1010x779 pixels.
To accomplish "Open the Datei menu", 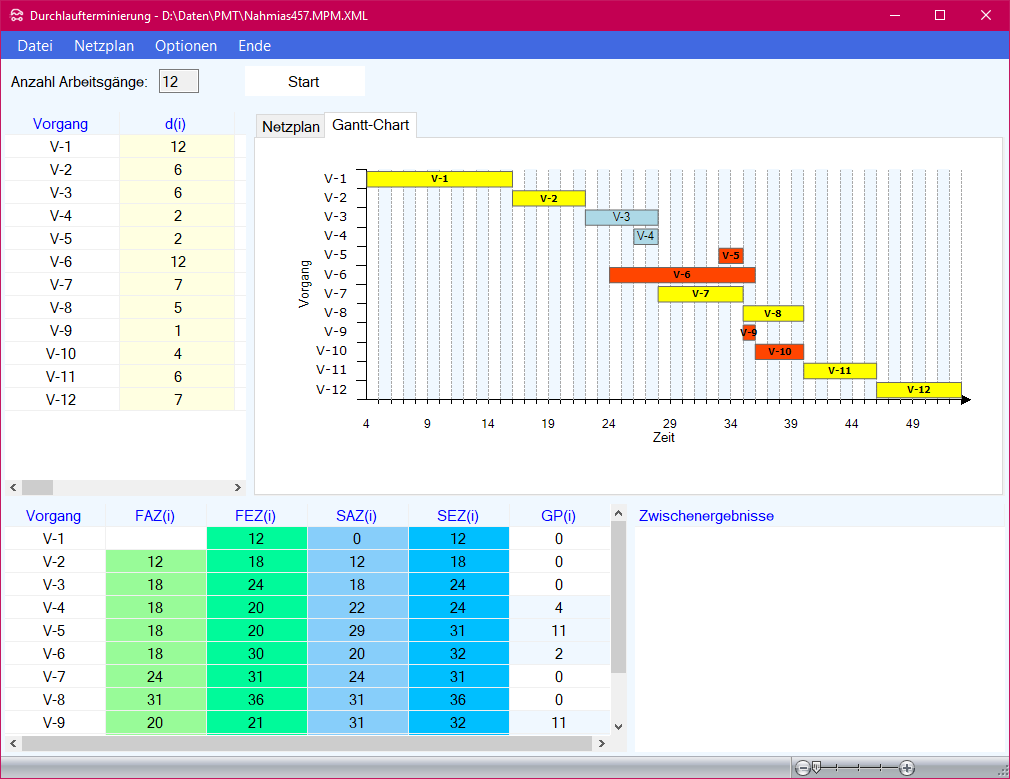I will [x=35, y=46].
